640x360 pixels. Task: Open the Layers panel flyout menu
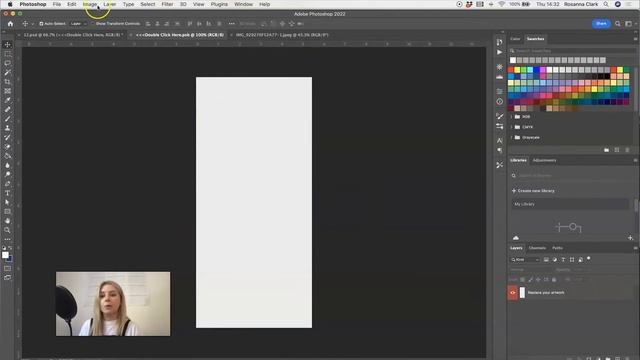pyautogui.click(x=635, y=248)
